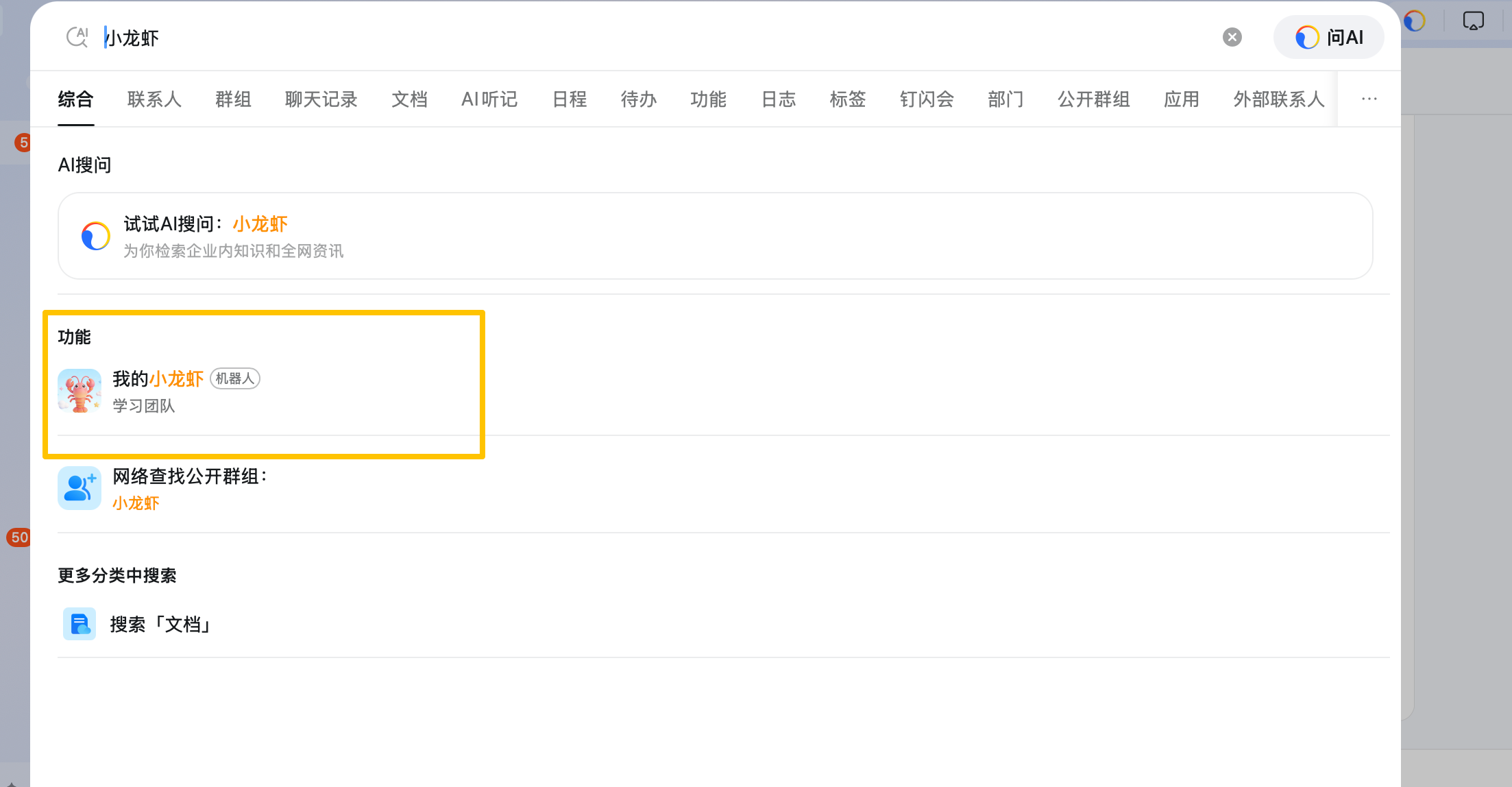Viewport: 1512px width, 787px height.
Task: Click 网络查找公开群组 result
Action: click(x=189, y=477)
